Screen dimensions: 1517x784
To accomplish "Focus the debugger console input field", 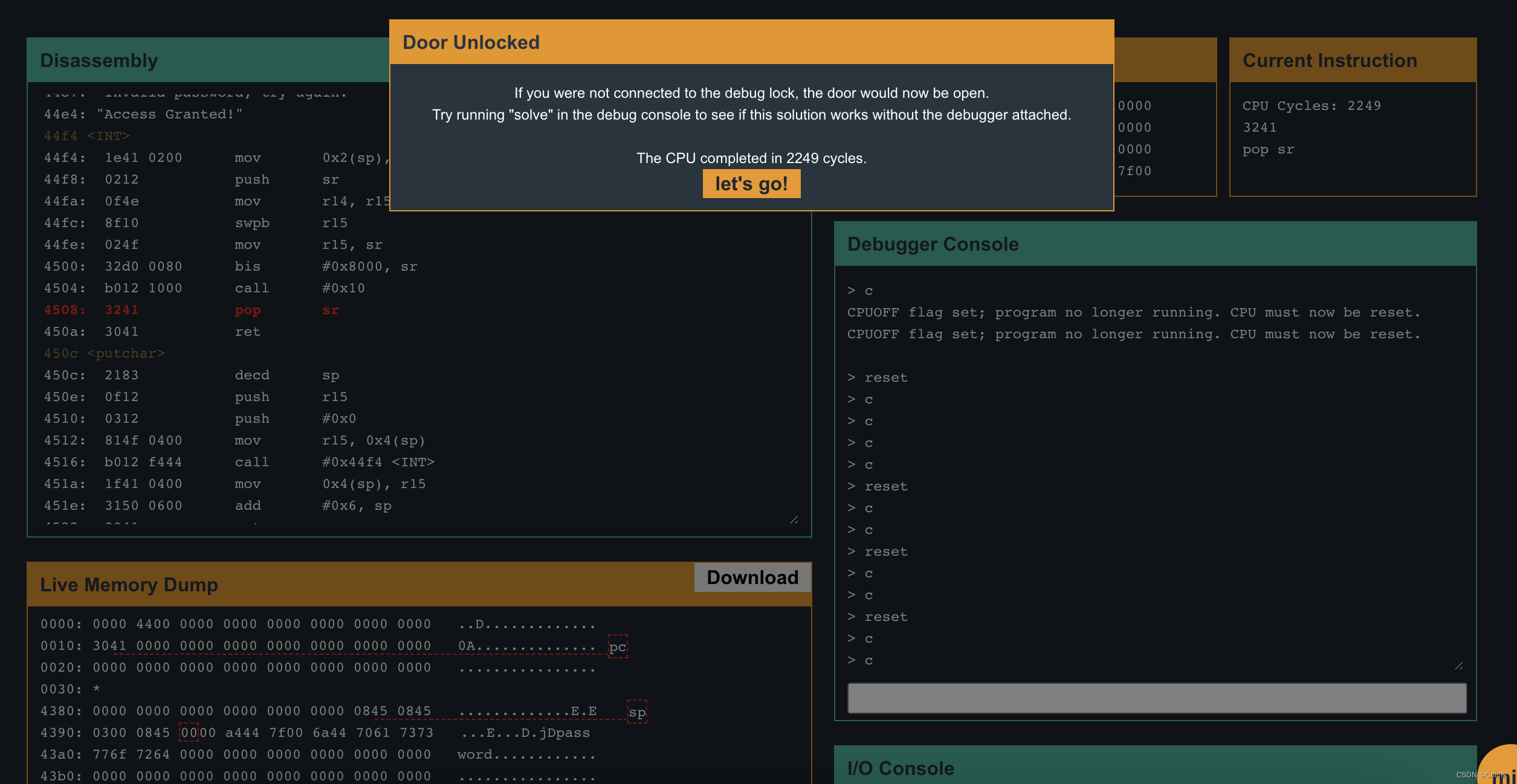I will click(x=1157, y=698).
